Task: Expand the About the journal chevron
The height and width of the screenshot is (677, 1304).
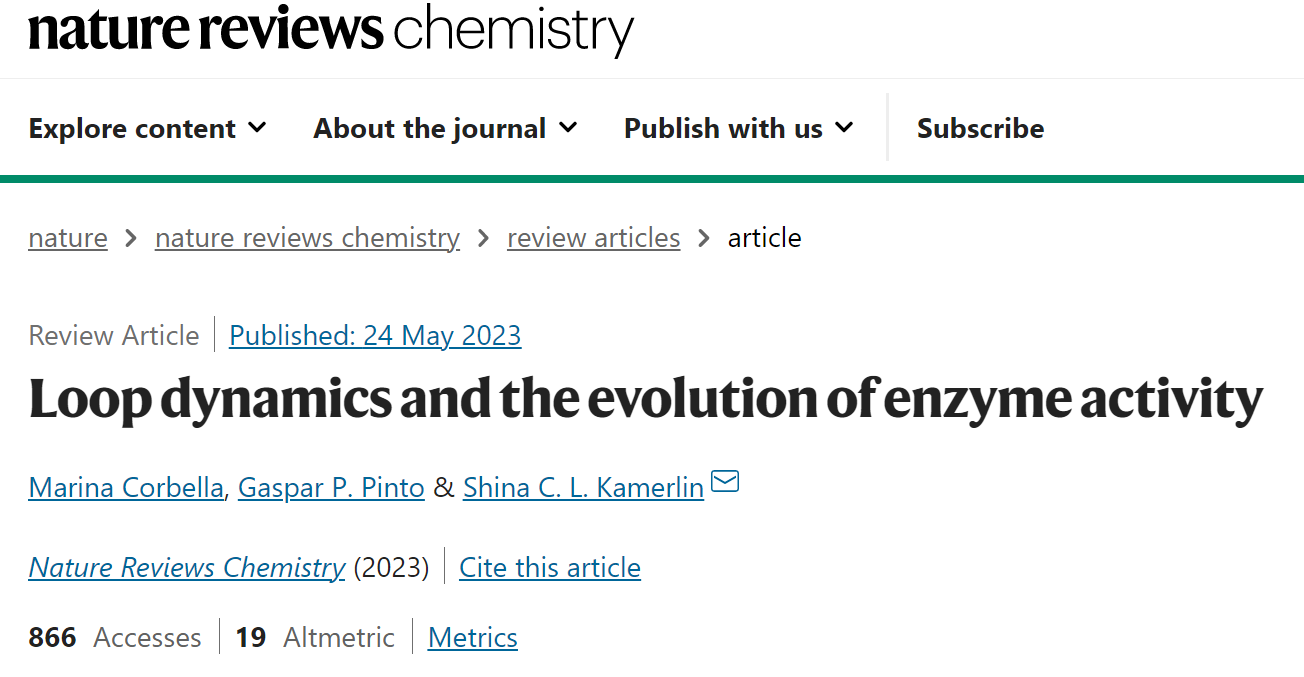Action: click(x=568, y=127)
